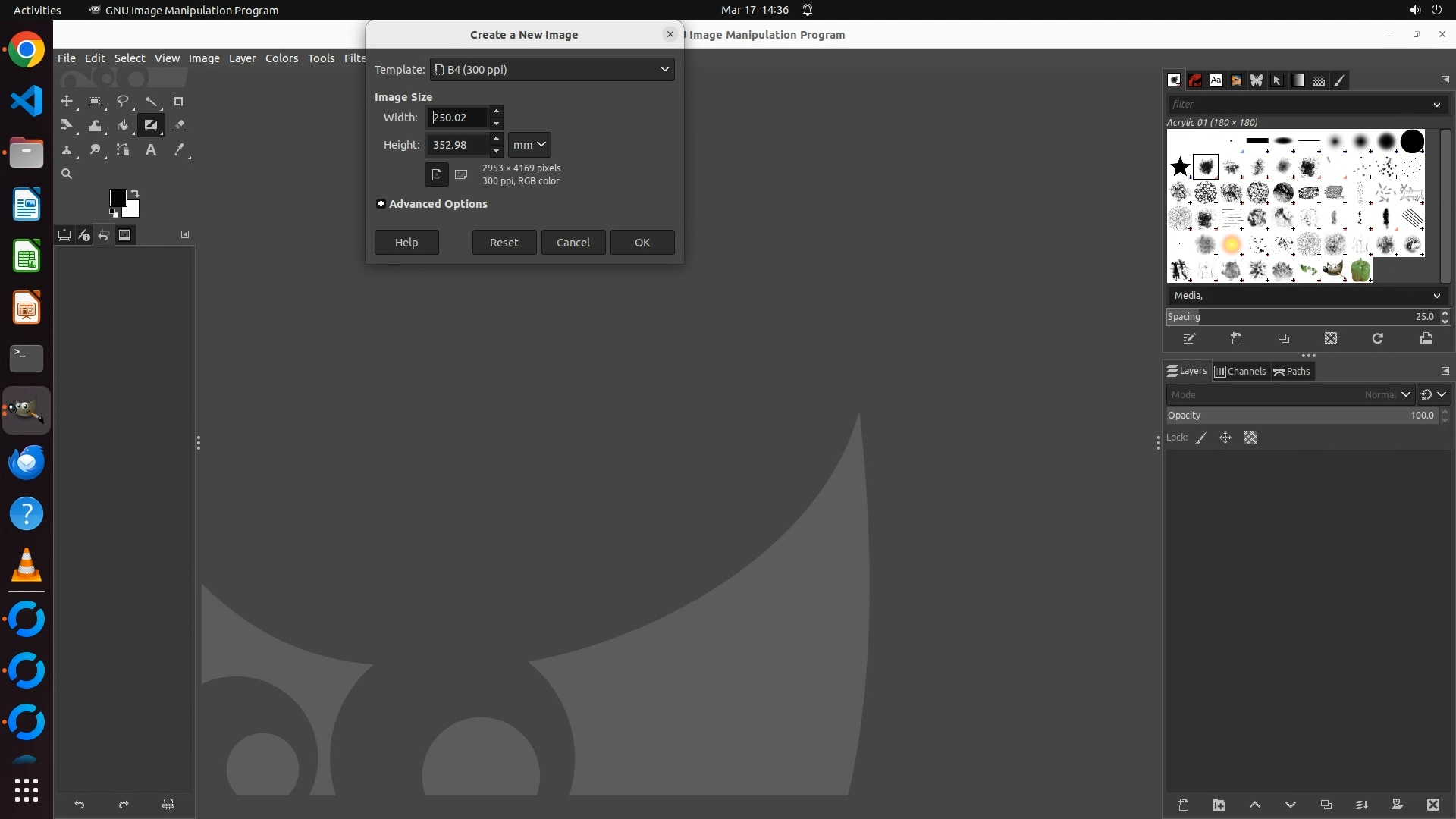This screenshot has height=819, width=1456.
Task: Click the black foreground color swatch
Action: click(118, 199)
